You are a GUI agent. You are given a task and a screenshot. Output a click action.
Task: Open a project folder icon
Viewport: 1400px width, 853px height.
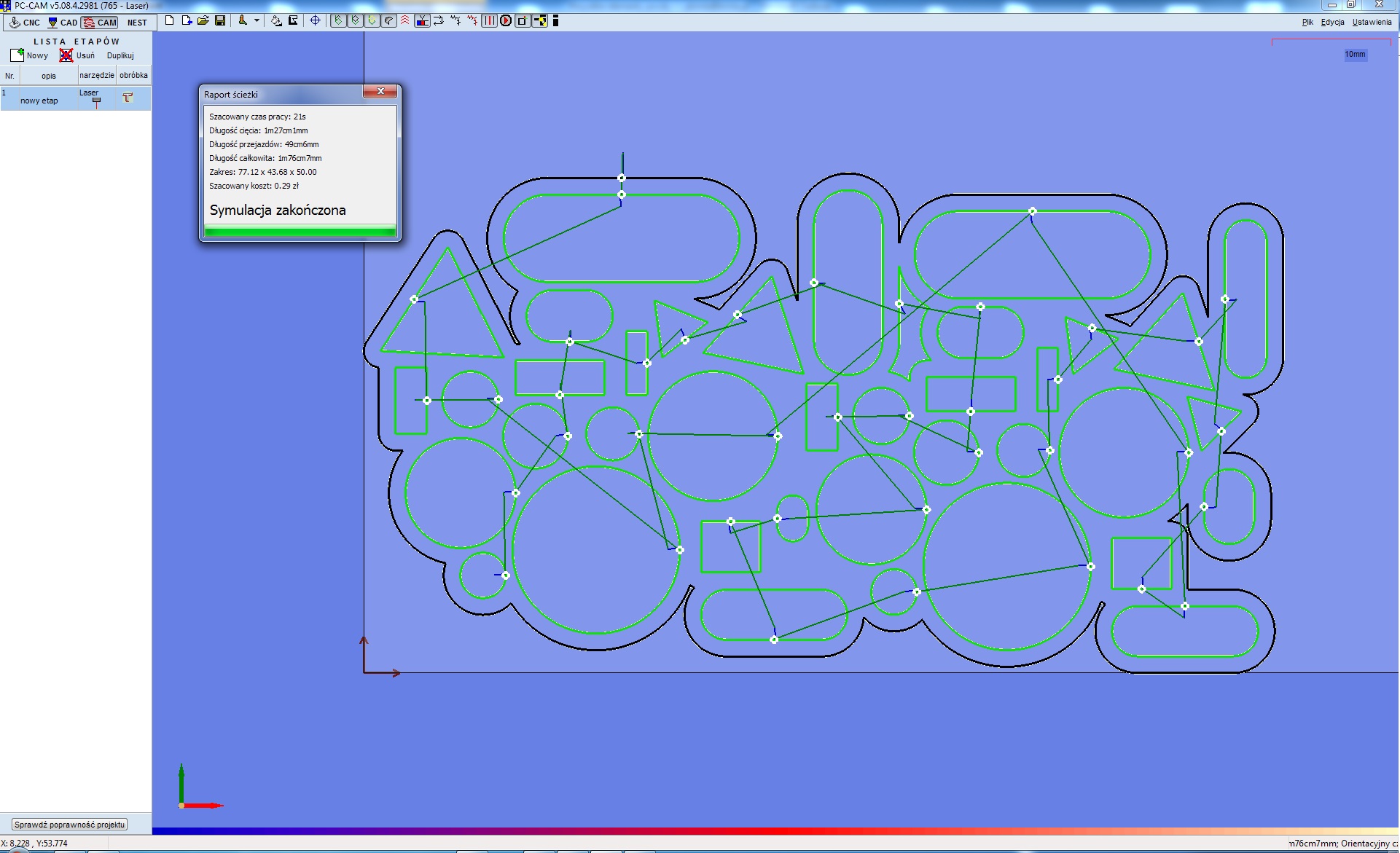tap(203, 21)
